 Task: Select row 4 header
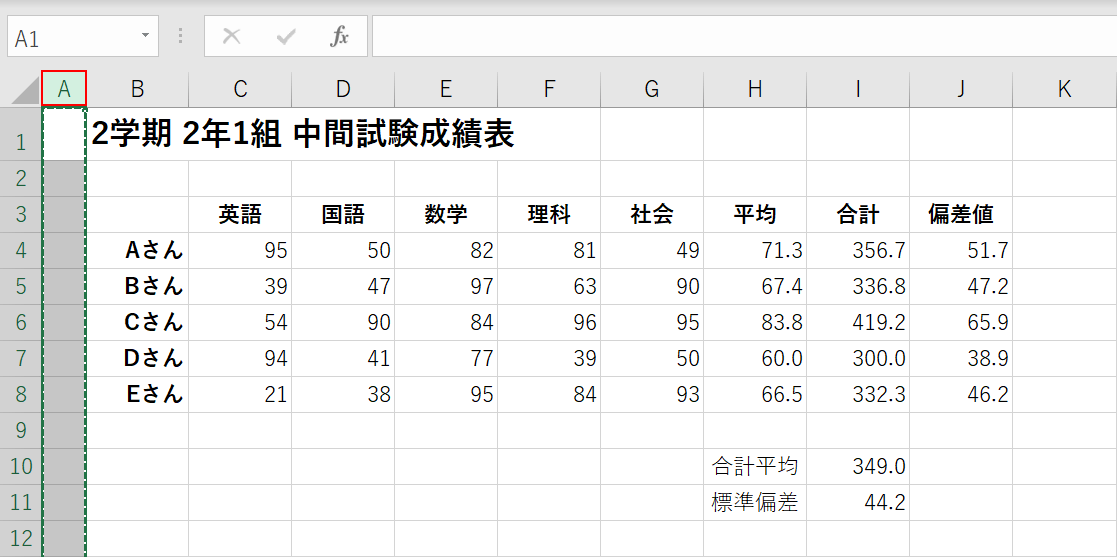tap(21, 251)
